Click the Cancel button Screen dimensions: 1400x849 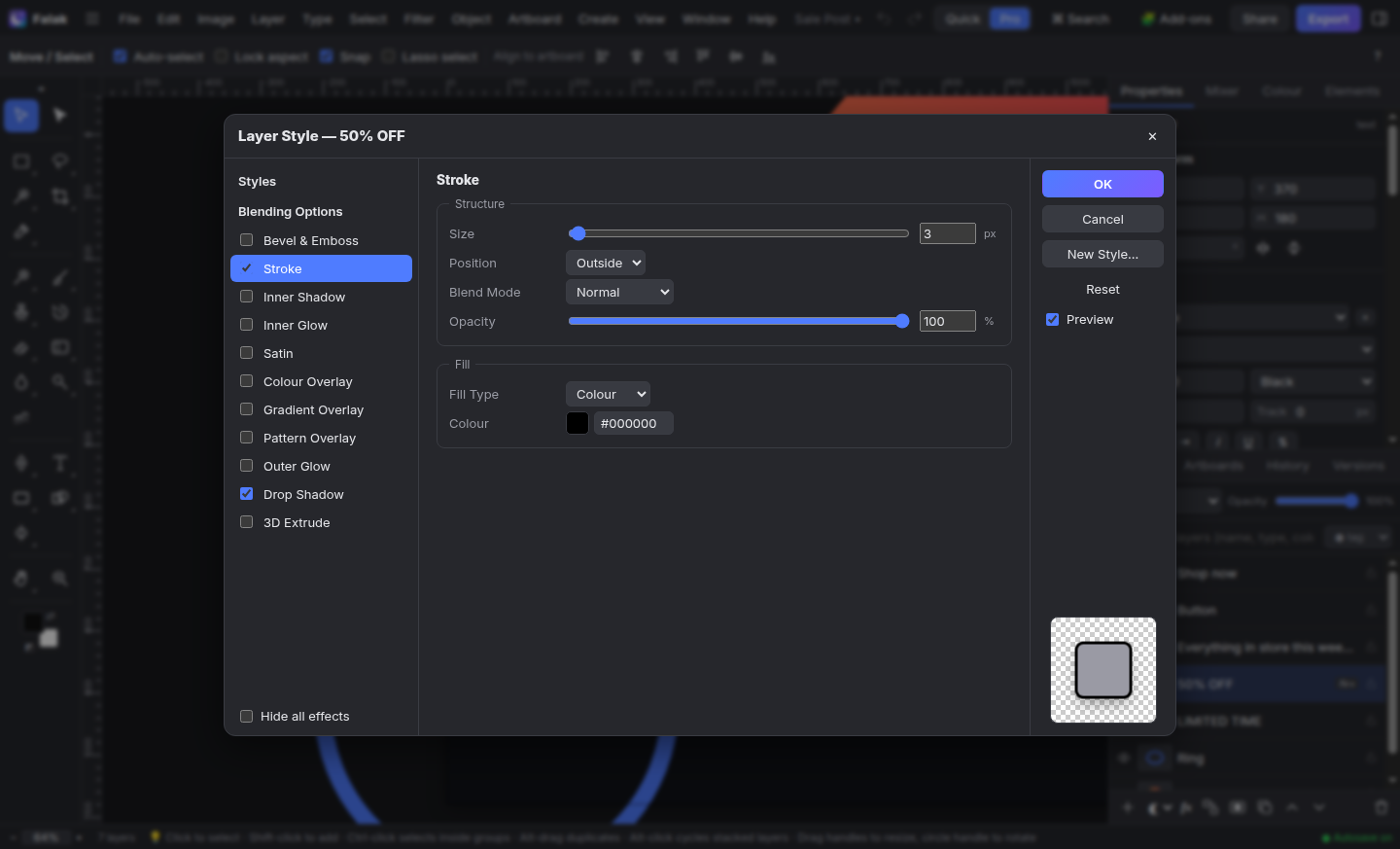1102,219
